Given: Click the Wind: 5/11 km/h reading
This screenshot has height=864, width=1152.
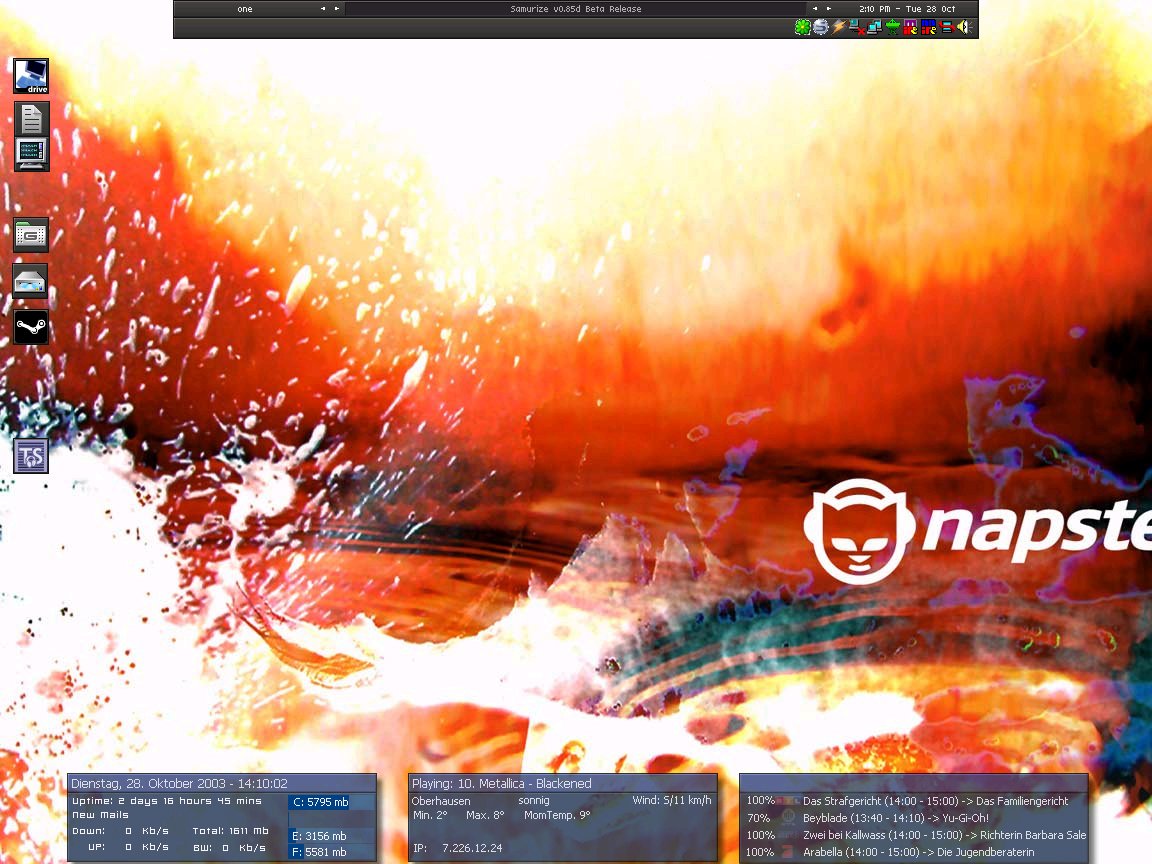Looking at the screenshot, I should coord(672,800).
